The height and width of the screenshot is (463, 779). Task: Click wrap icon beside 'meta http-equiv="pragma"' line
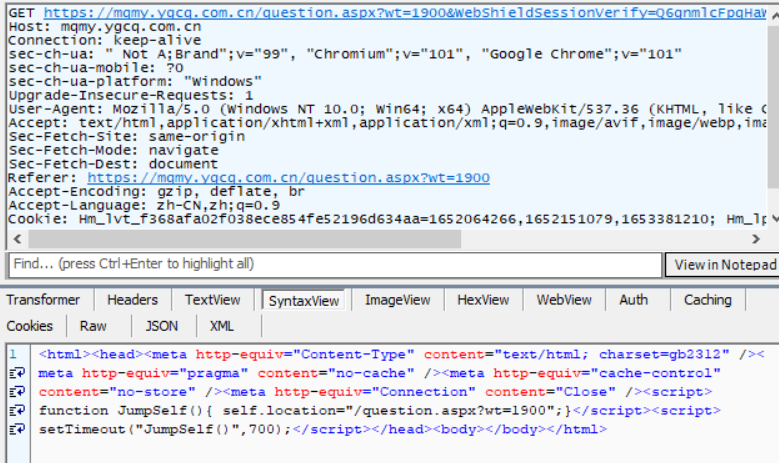[x=17, y=373]
